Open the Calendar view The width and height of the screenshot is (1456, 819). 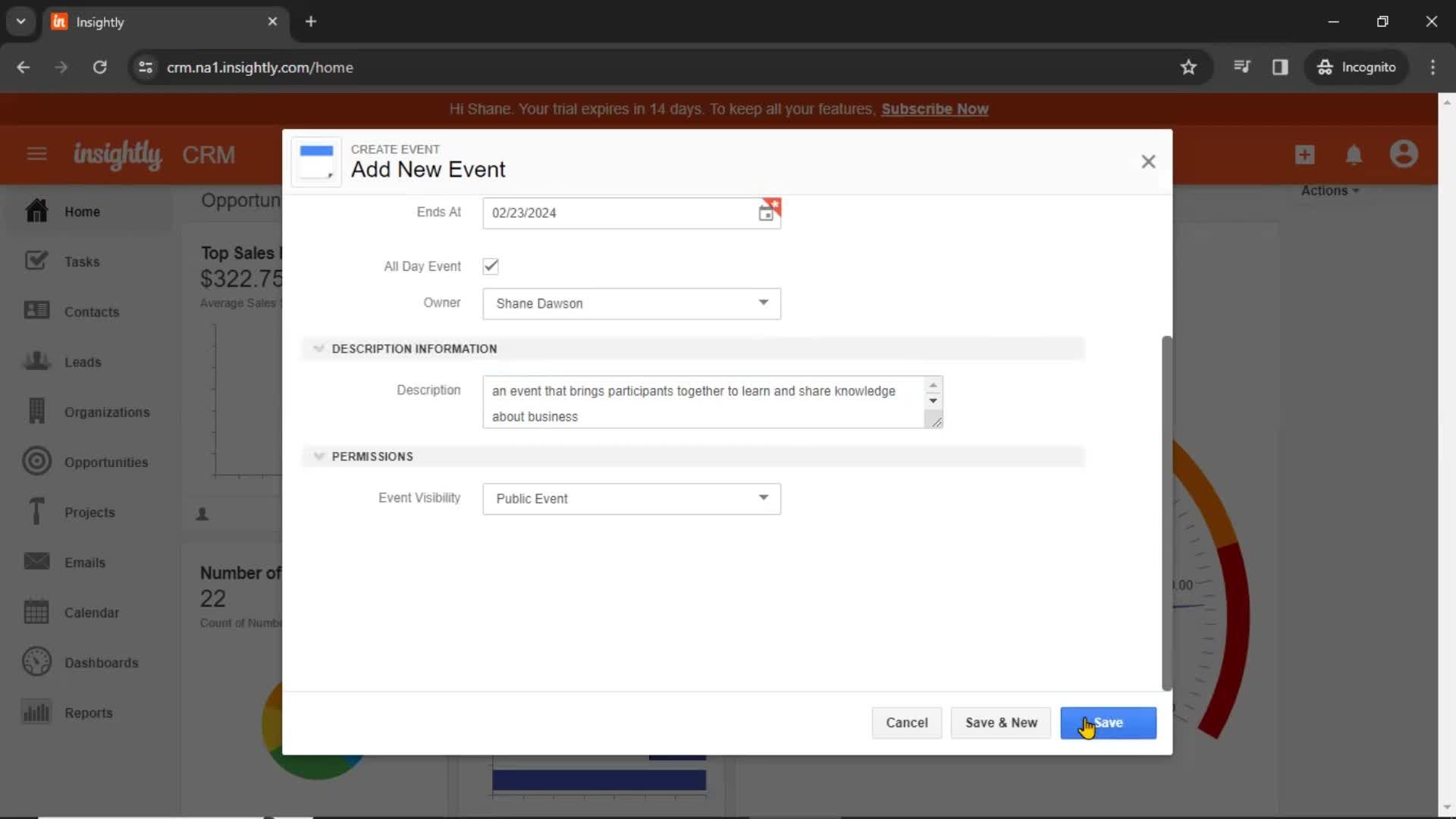pos(91,612)
